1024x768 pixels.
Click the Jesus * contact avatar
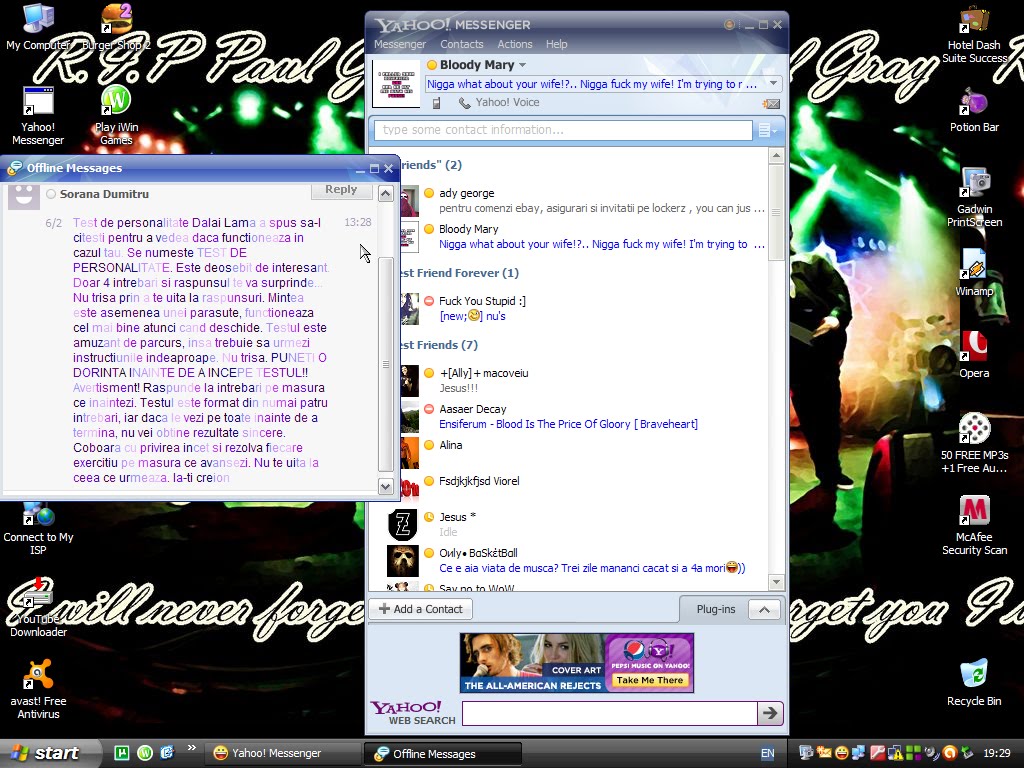[402, 524]
